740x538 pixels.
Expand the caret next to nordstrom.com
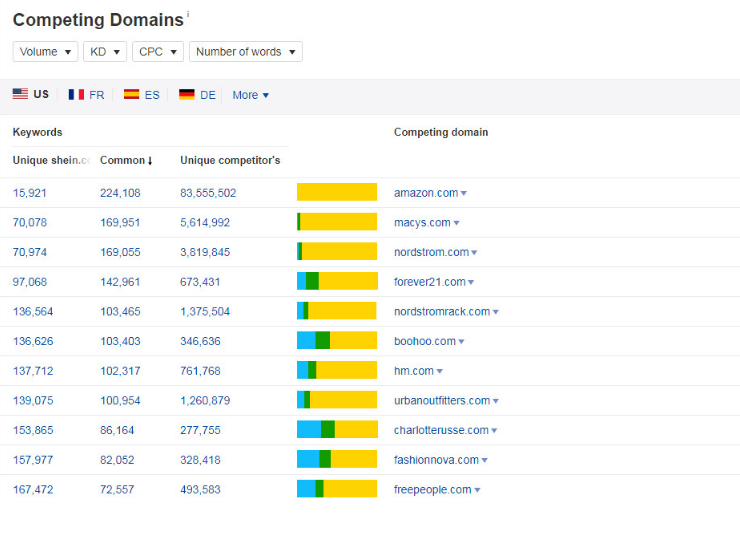(x=474, y=253)
